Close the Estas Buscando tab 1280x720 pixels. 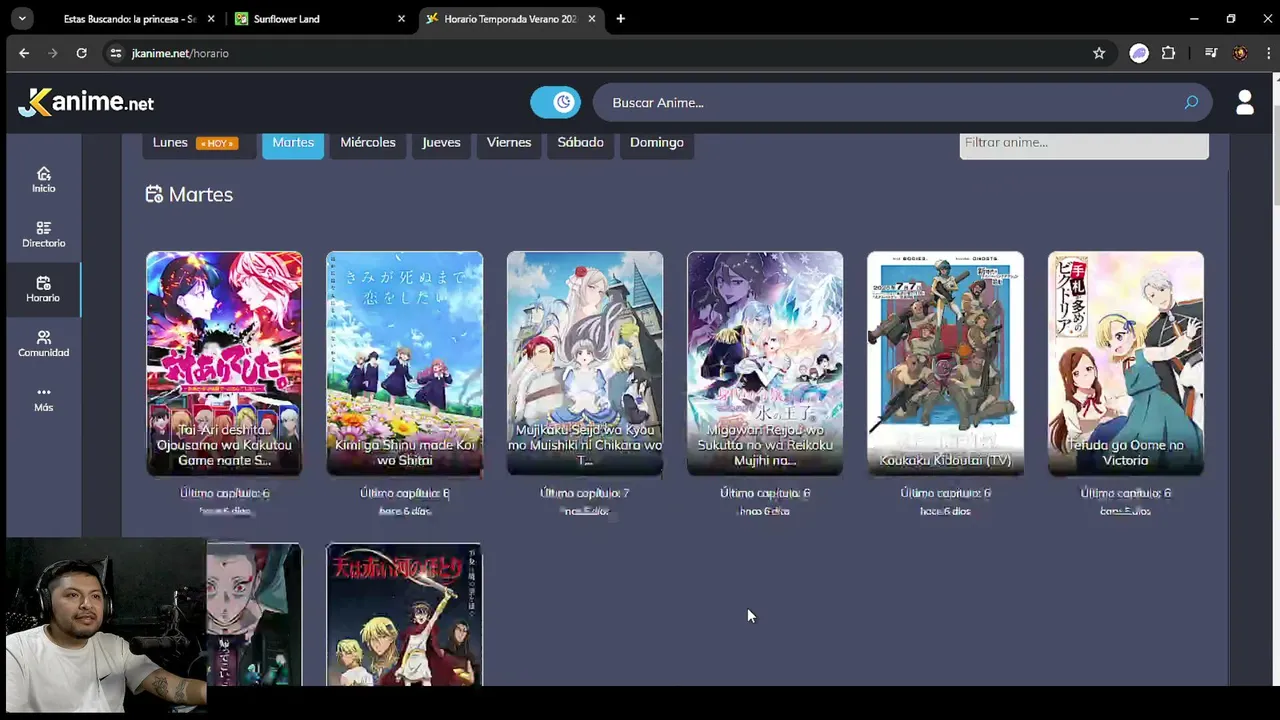coord(210,19)
